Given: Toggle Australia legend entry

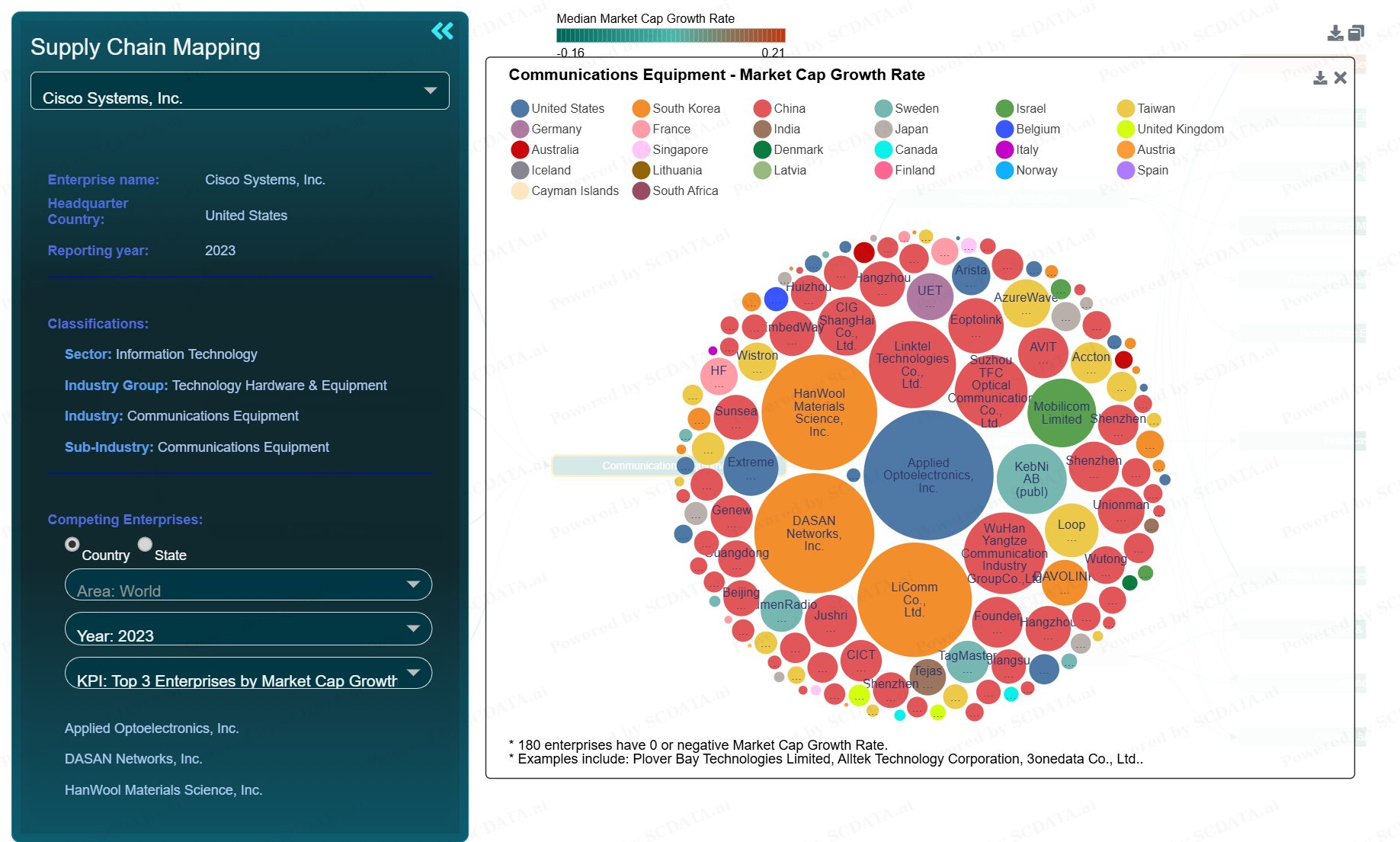Looking at the screenshot, I should point(545,150).
